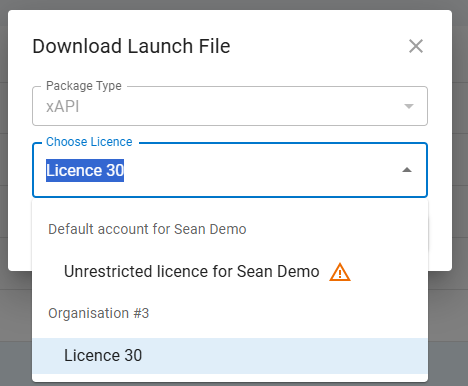This screenshot has width=468, height=386.
Task: Choose the Licence 30 list option
Action: click(230, 355)
